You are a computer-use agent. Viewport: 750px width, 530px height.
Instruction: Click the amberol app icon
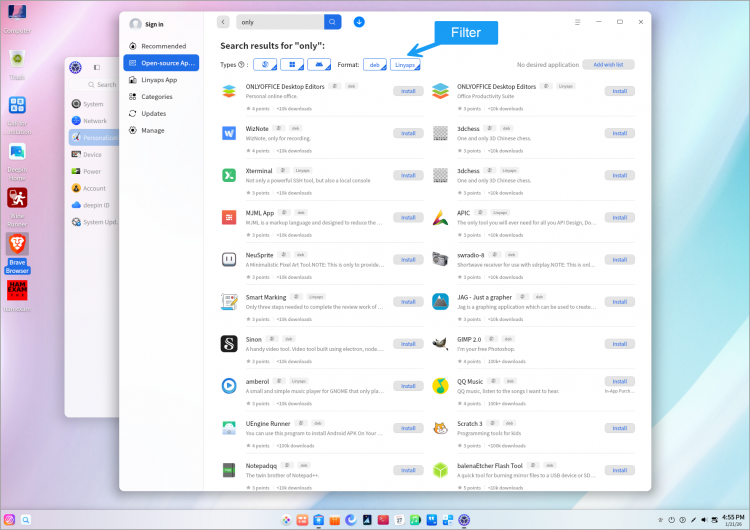click(x=229, y=386)
